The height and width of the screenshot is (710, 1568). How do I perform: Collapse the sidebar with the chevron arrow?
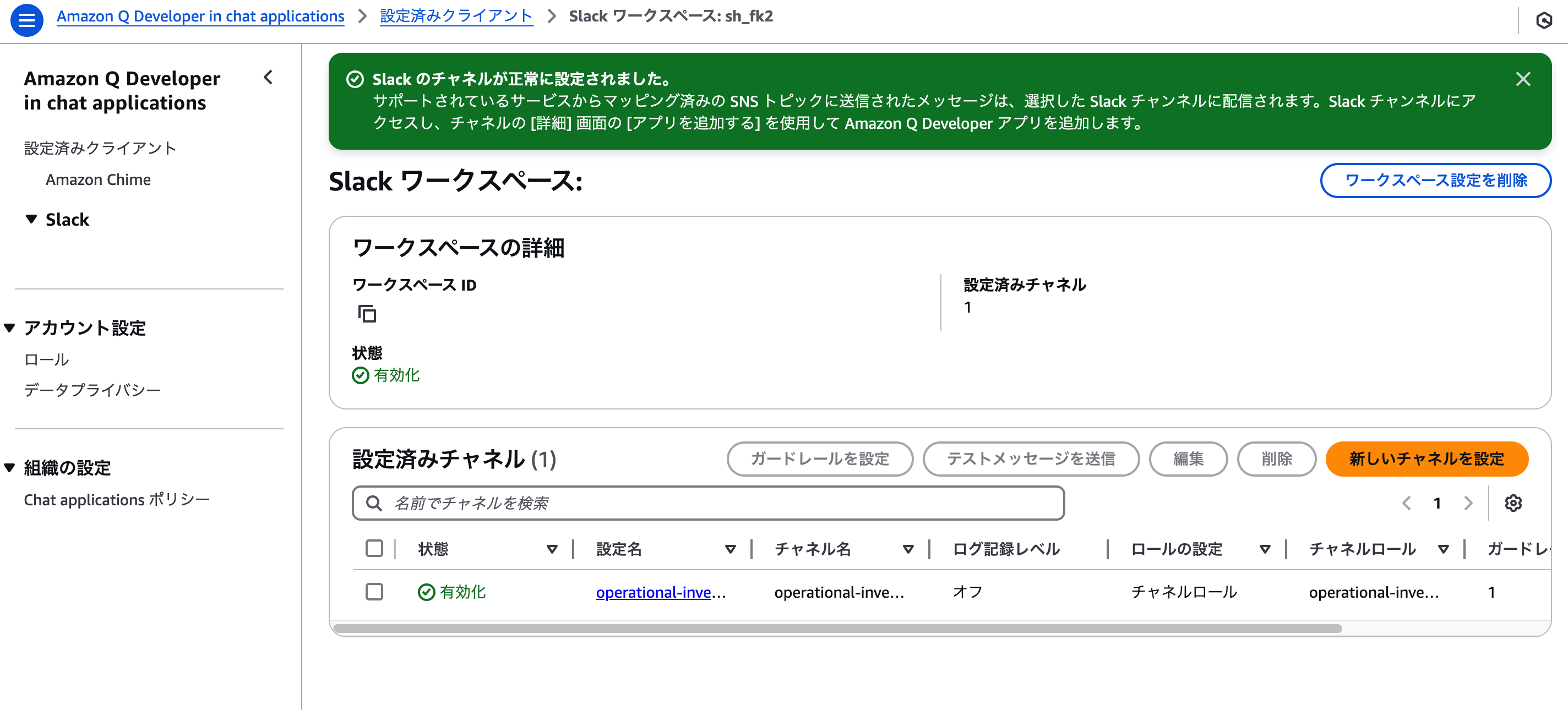point(268,77)
